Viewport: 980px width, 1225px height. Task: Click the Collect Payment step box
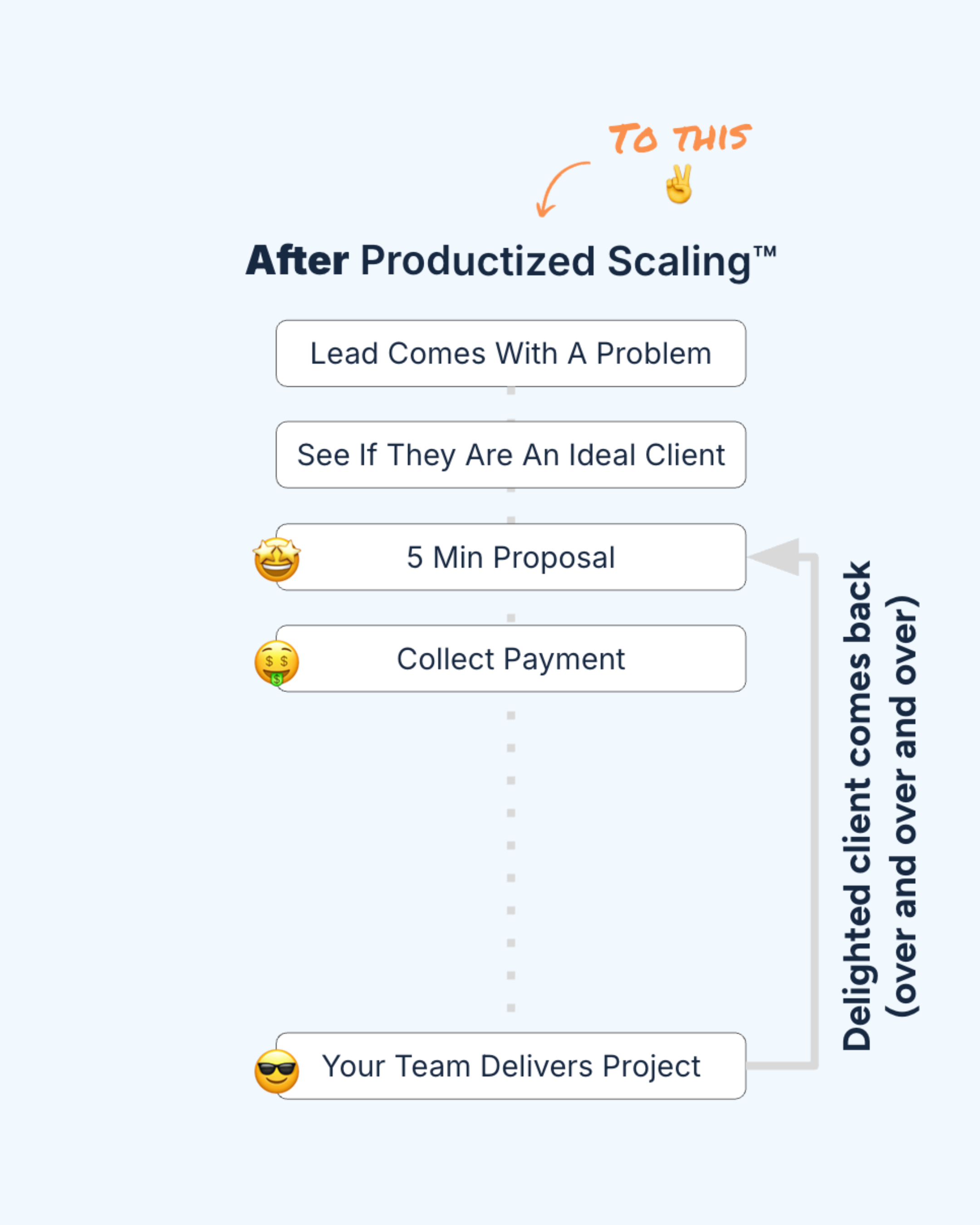click(x=510, y=658)
